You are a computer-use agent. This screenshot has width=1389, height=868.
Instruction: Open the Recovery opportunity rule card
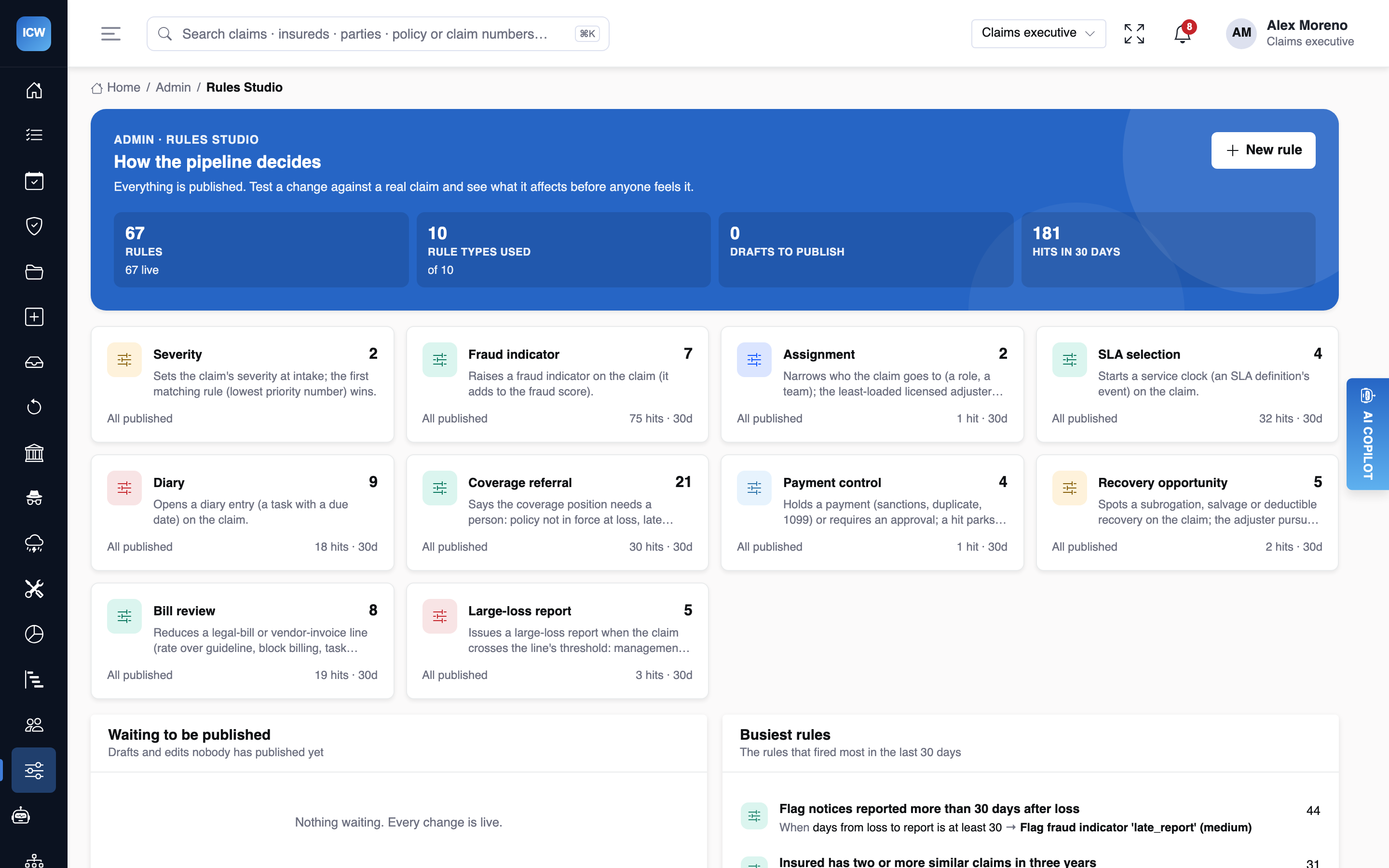click(1187, 513)
